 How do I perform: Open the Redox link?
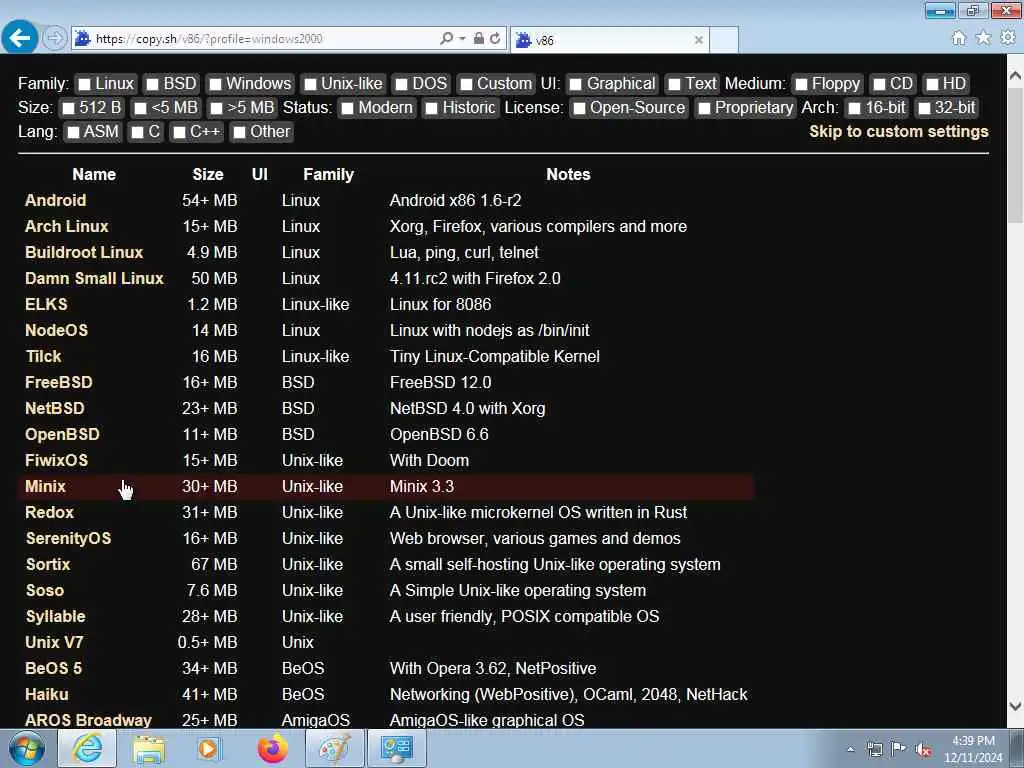tap(50, 513)
